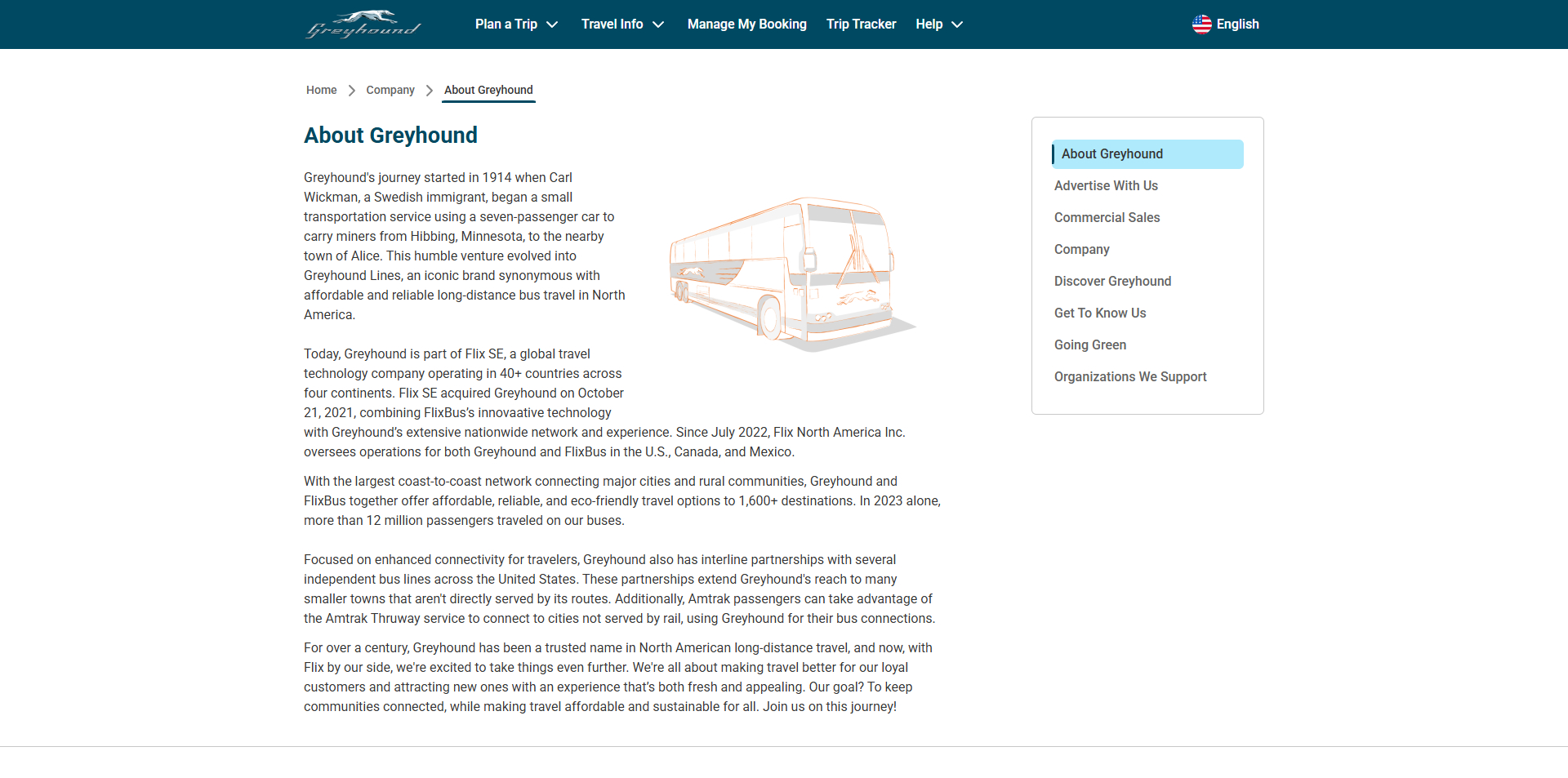Expand the Plan a Trip dropdown
1568x778 pixels.
click(516, 24)
